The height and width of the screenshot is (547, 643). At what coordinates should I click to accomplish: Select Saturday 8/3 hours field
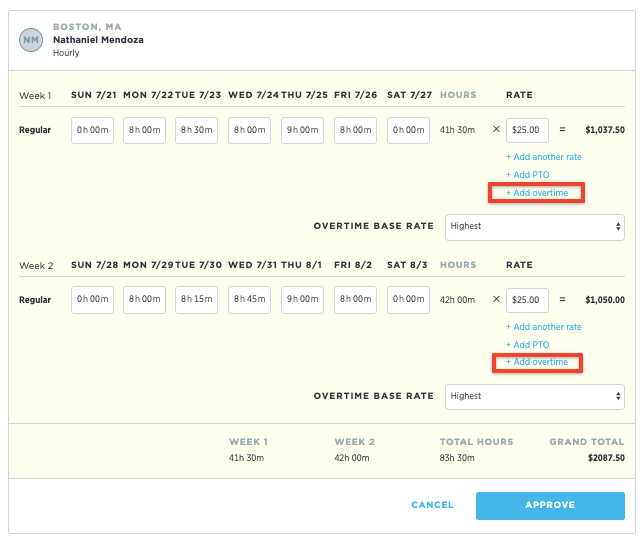[408, 300]
